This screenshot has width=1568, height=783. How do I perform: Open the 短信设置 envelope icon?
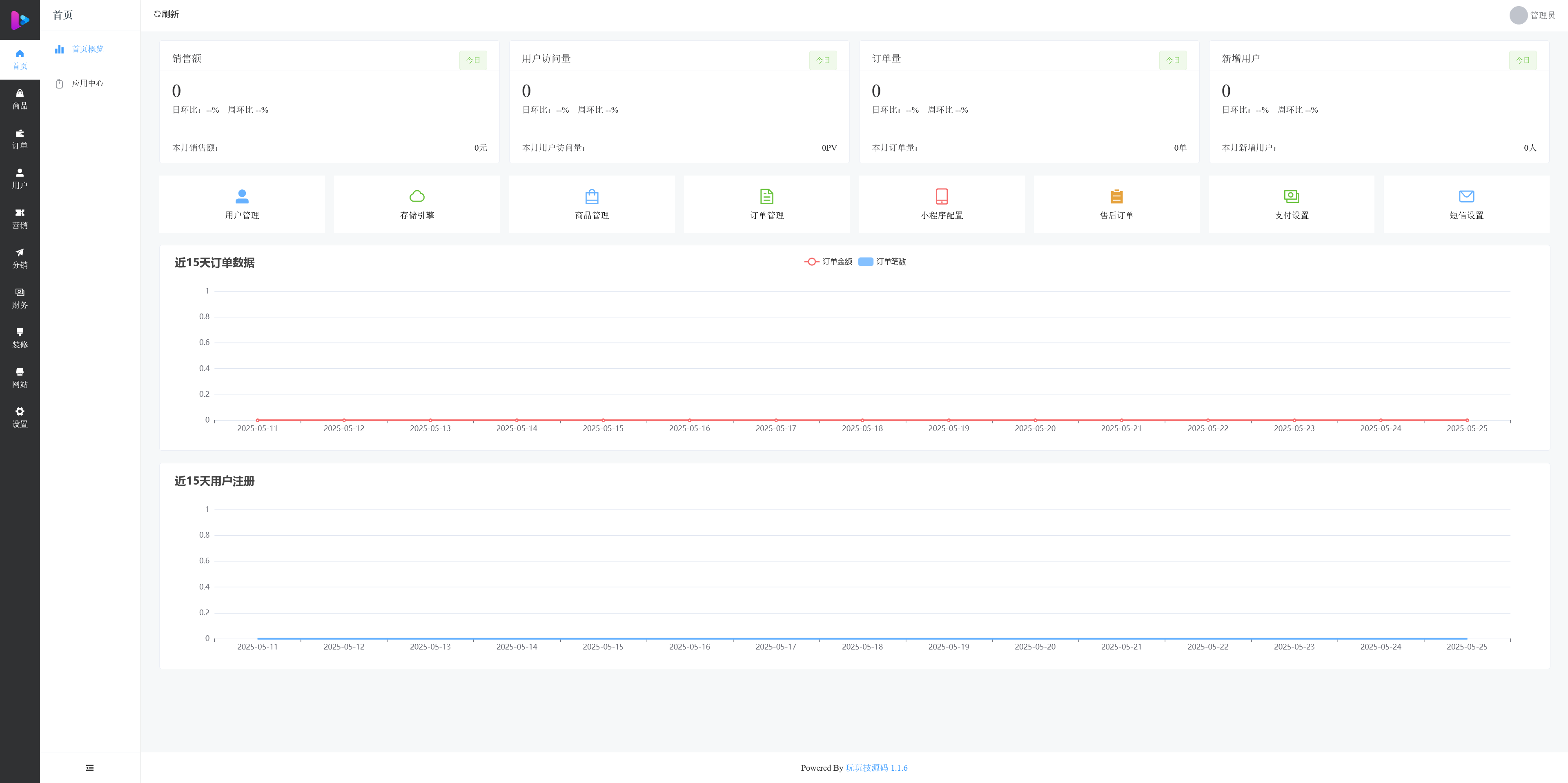point(1466,196)
